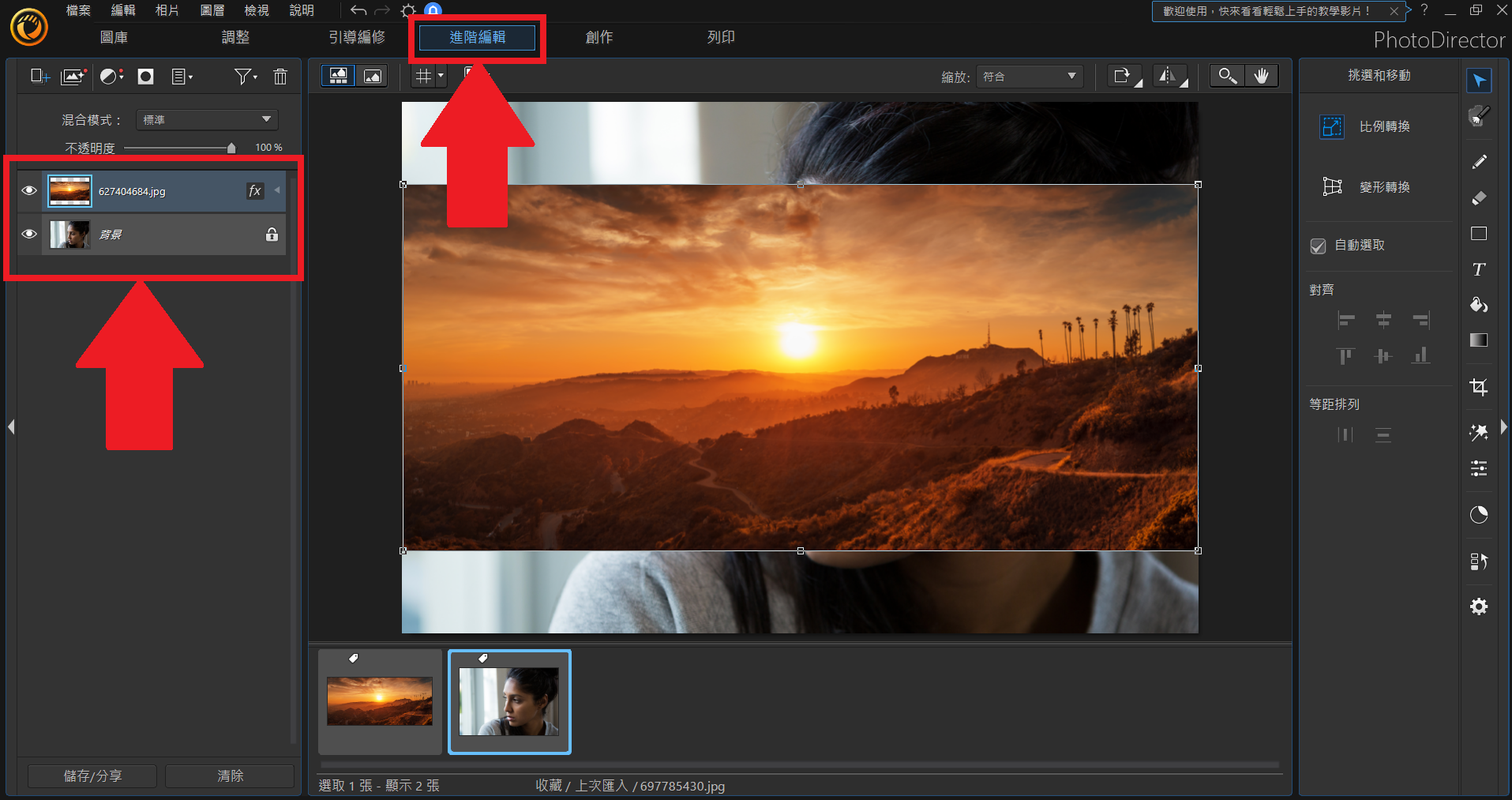The height and width of the screenshot is (800, 1512).
Task: Adjust the 不透明度 slider handle
Action: click(231, 148)
